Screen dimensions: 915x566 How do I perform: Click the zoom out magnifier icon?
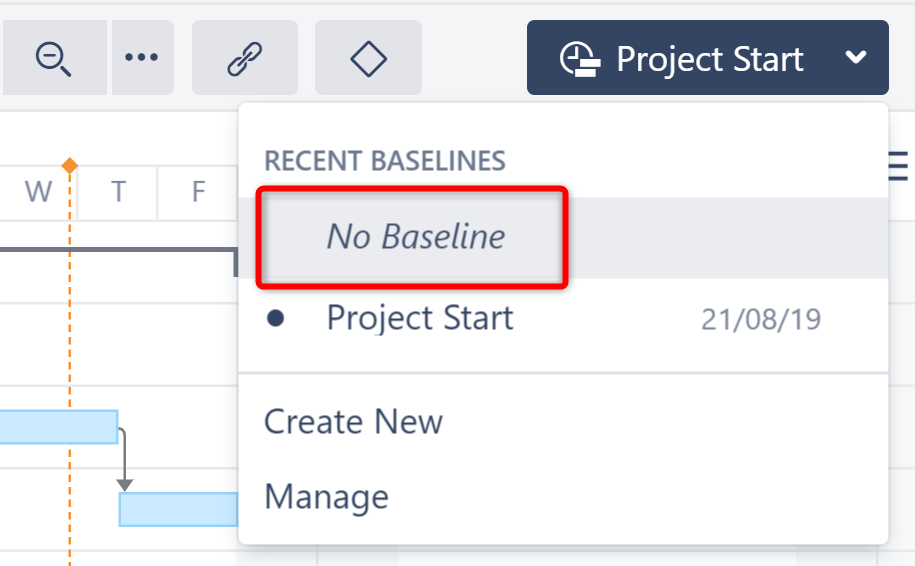(x=53, y=58)
